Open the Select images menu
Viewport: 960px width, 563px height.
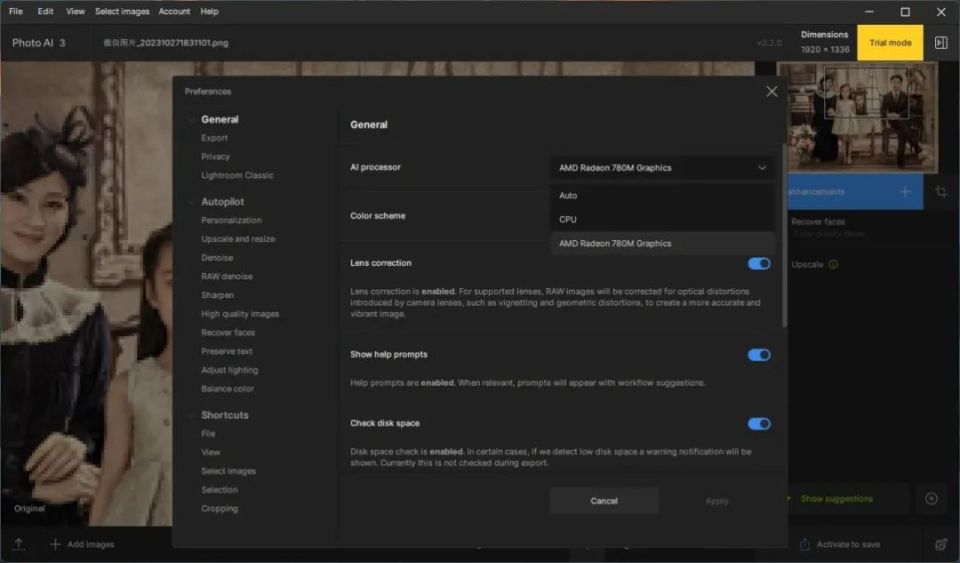tap(122, 11)
